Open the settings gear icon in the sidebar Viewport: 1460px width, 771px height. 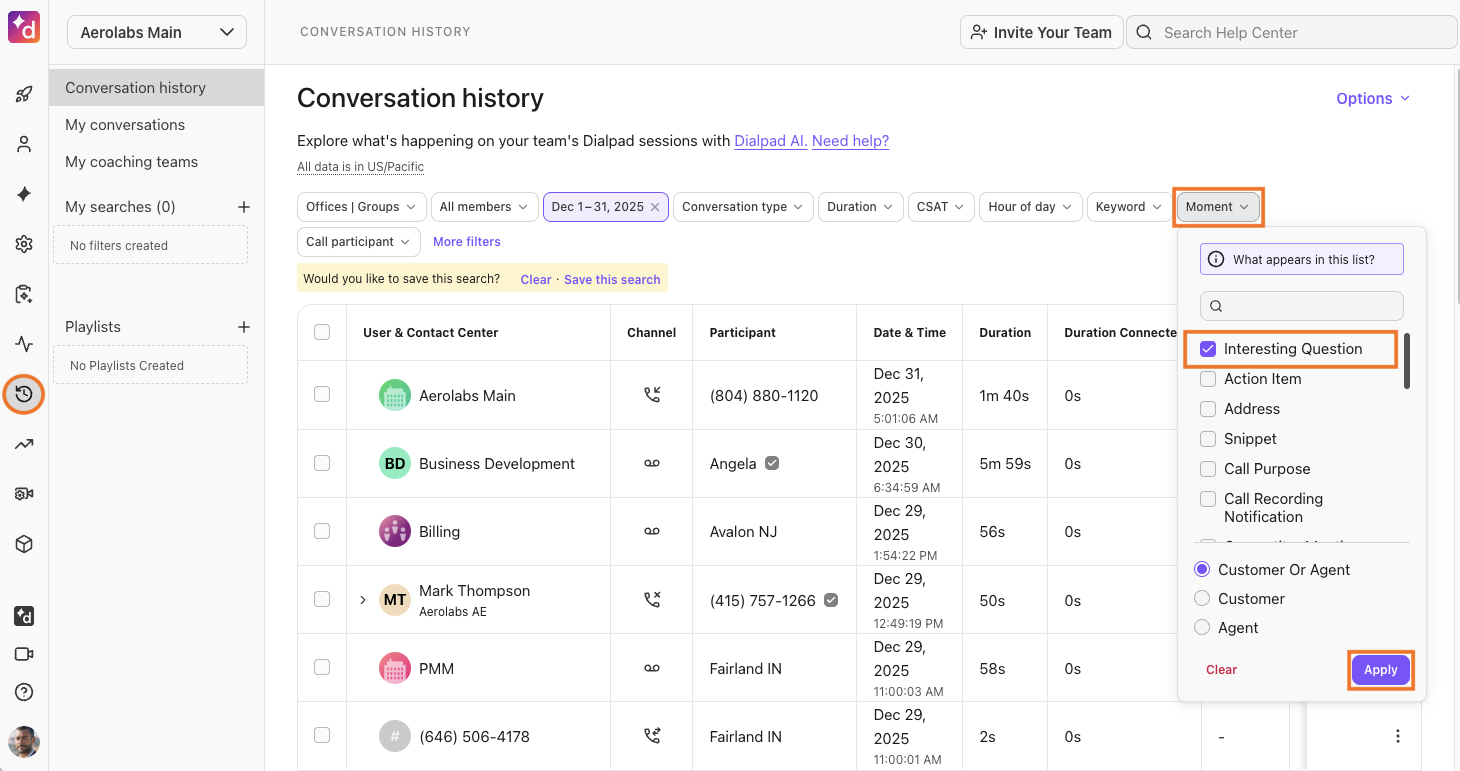point(23,243)
